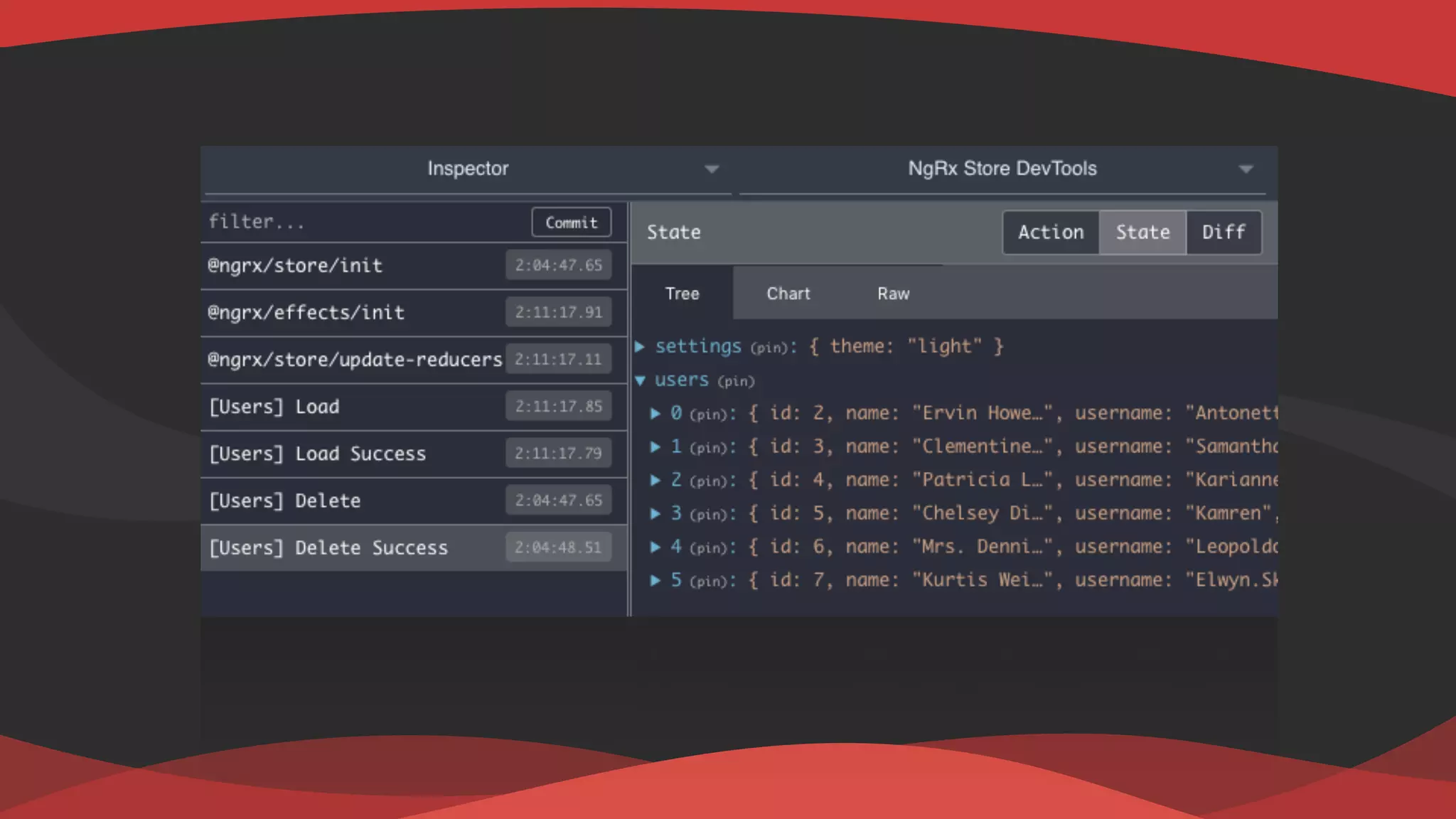
Task: Expand user entry 5 Kurtis Wei
Action: point(655,581)
